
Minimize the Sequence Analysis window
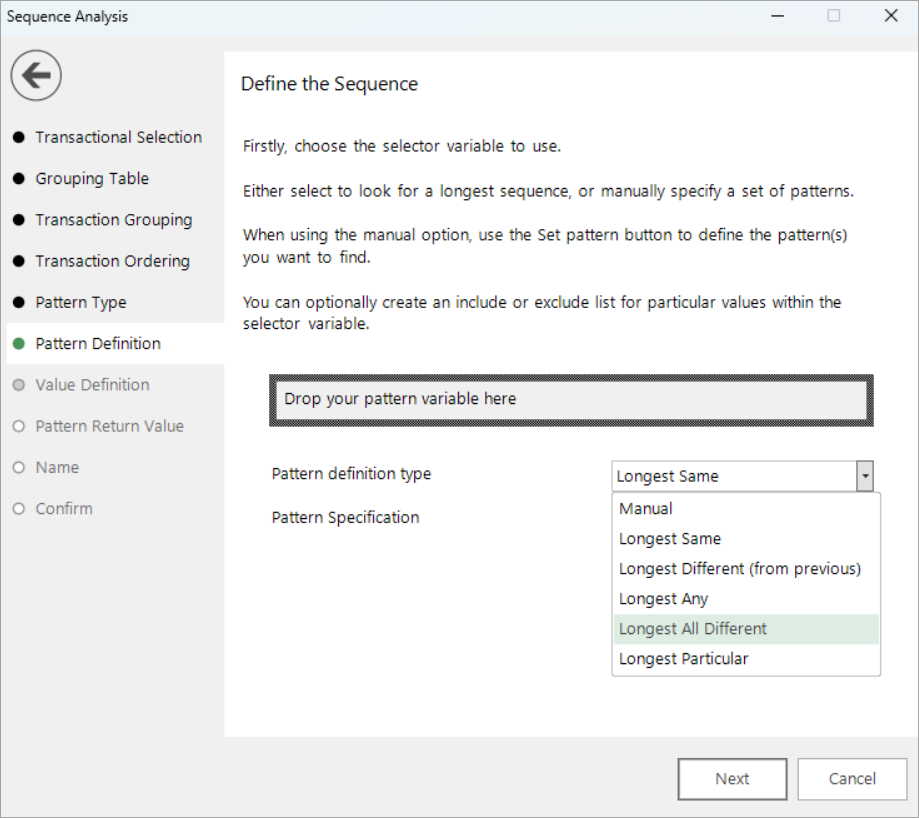777,16
